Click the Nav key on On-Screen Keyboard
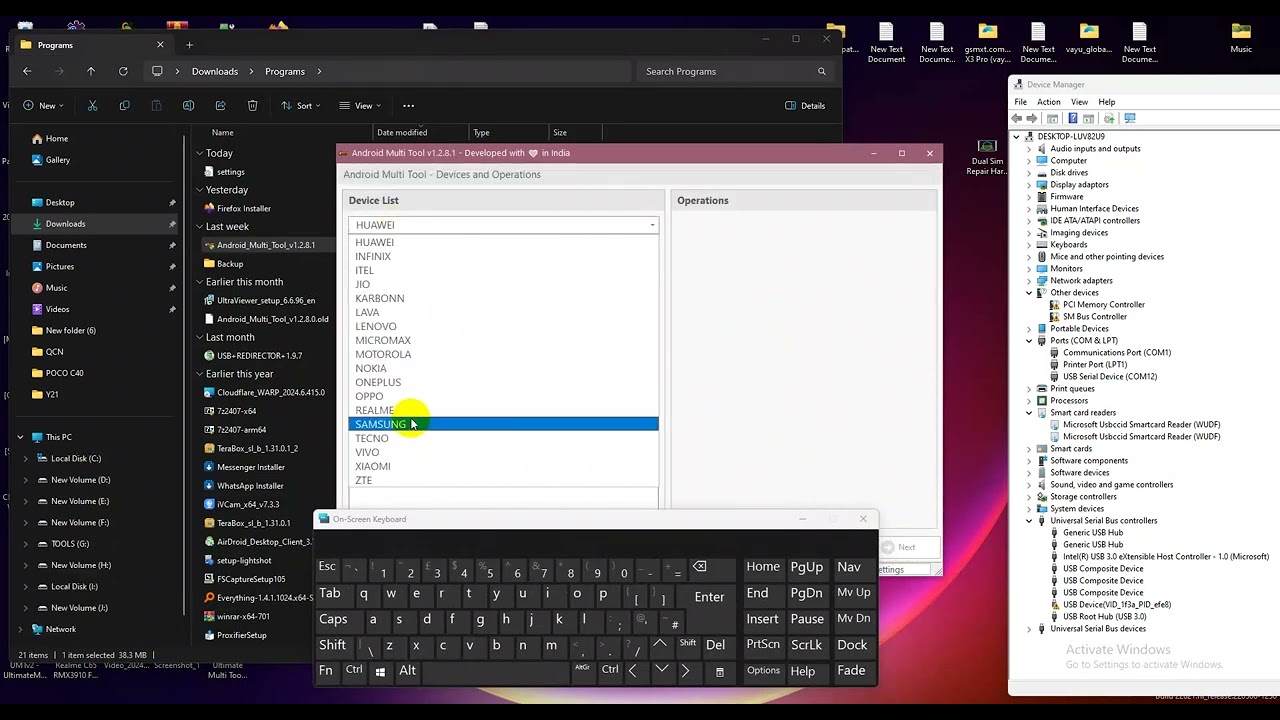Viewport: 1280px width, 720px height. pos(849,567)
